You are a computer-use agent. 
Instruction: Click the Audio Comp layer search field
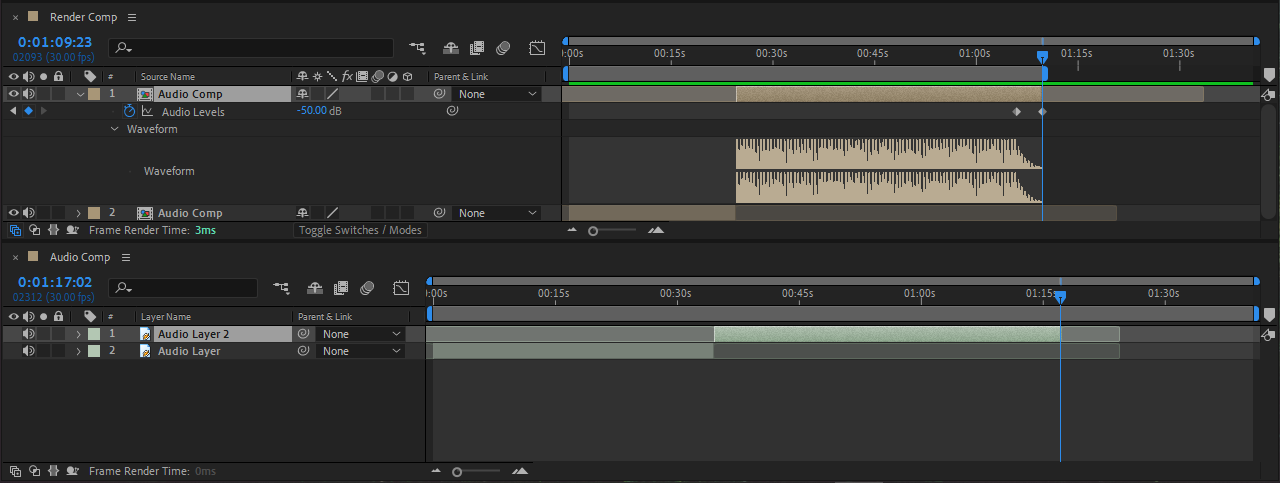[x=190, y=288]
